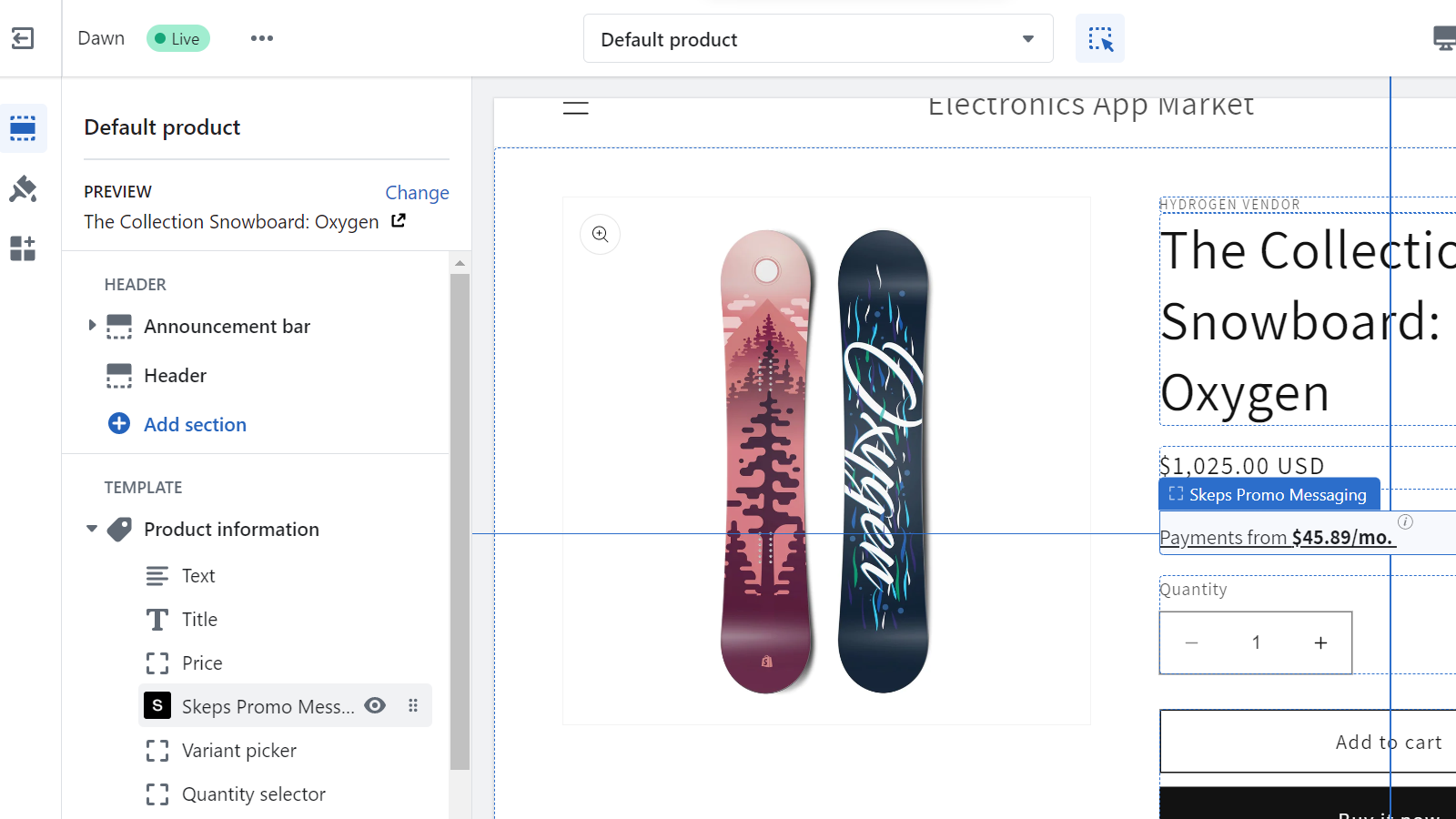The height and width of the screenshot is (819, 1456).
Task: Click the sidebar scrollbar thumb
Action: [460, 521]
